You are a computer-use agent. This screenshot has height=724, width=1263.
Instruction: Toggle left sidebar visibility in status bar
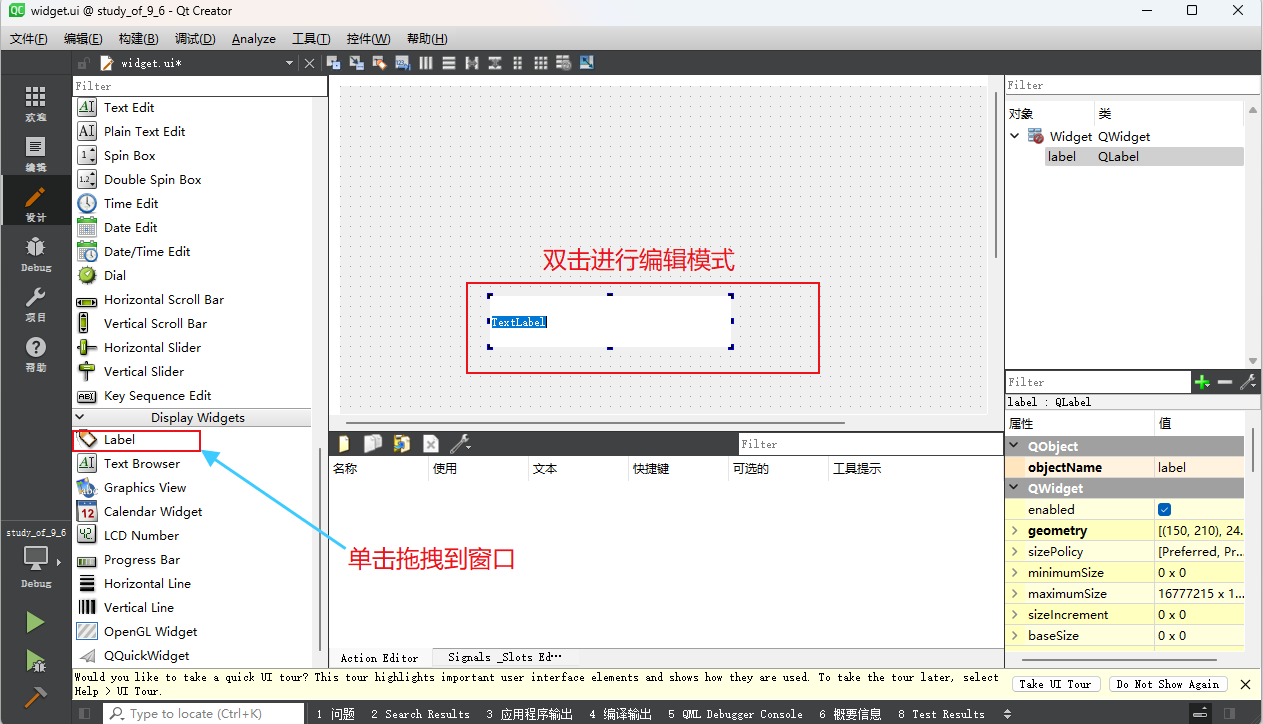(84, 714)
